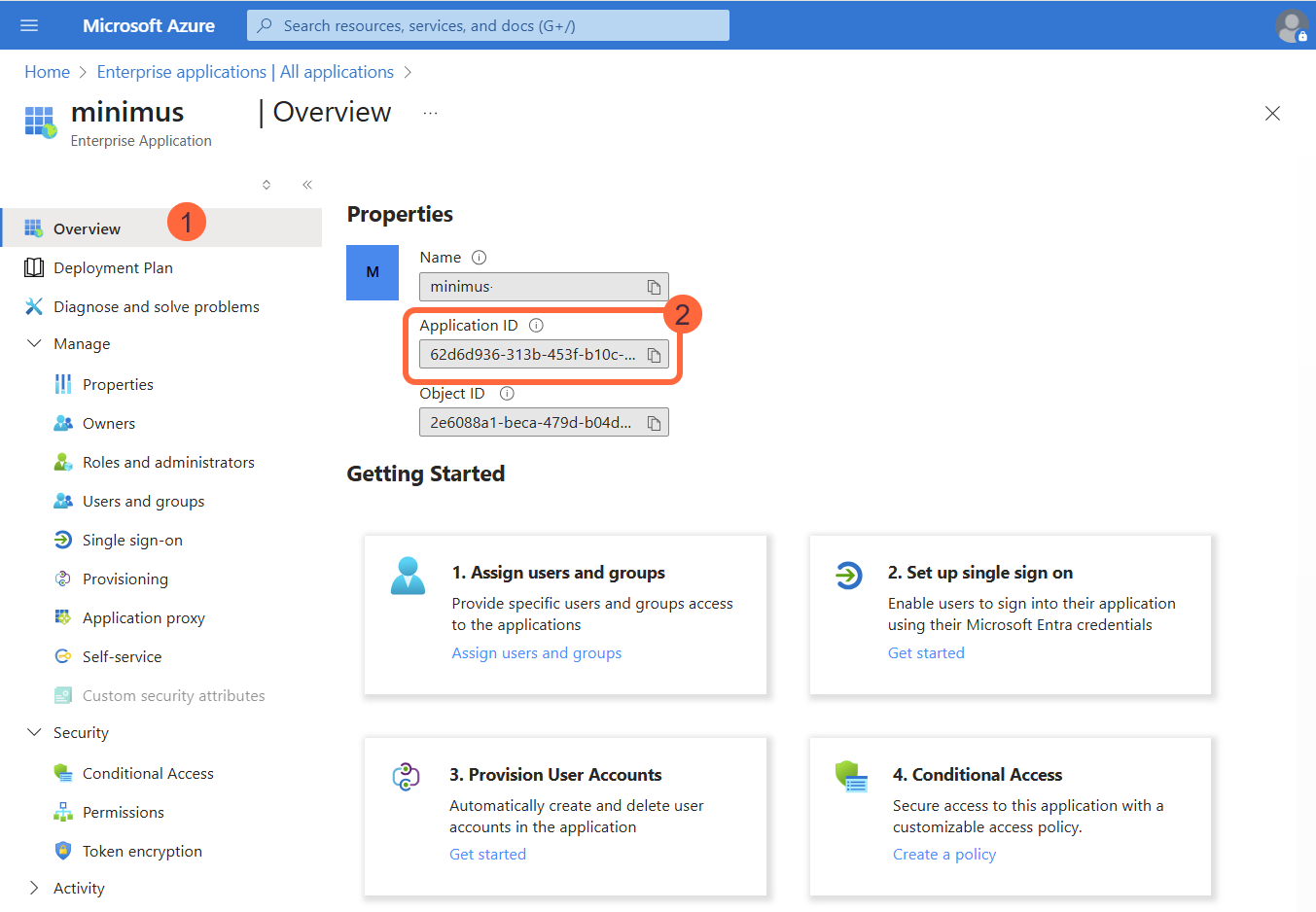Click the search resources input box
The height and width of the screenshot is (912, 1316).
coord(487,25)
